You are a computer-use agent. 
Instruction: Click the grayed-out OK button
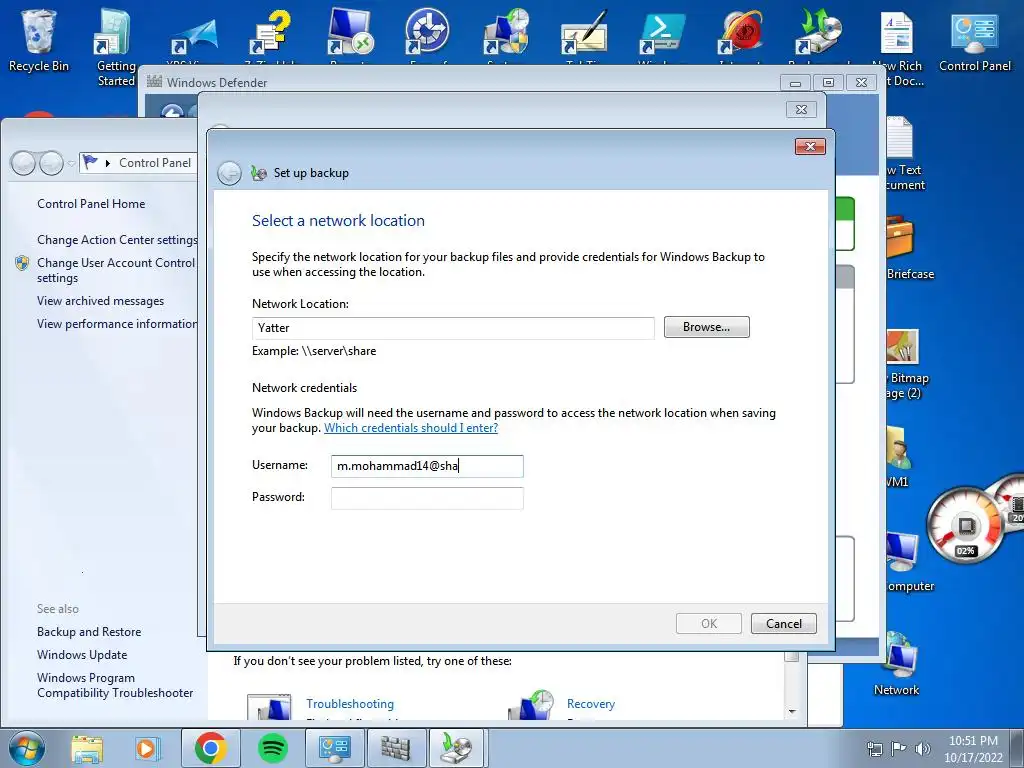pyautogui.click(x=709, y=624)
